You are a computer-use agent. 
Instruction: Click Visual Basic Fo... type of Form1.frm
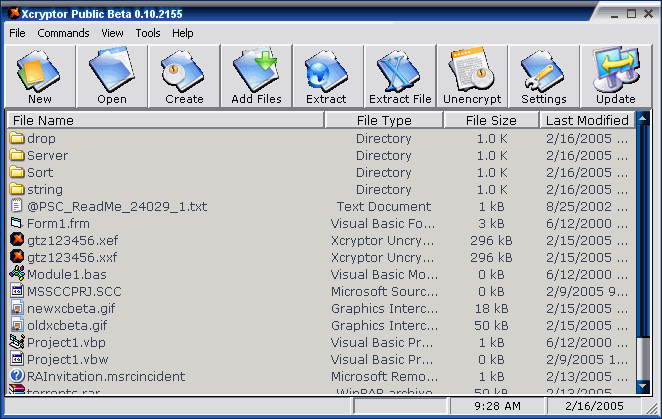click(x=383, y=223)
